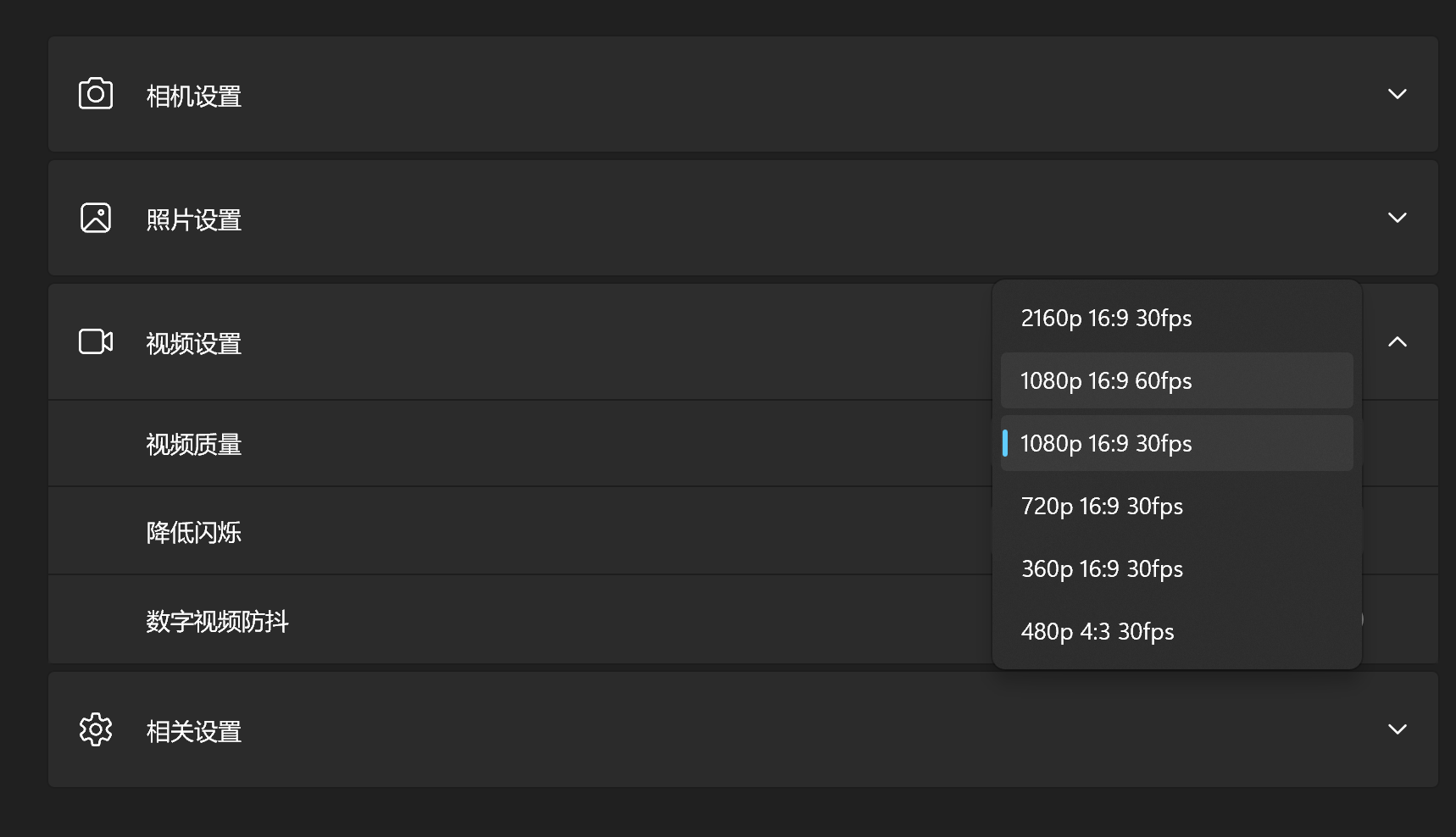Choose 1080p 16:9 60fps video quality
This screenshot has height=837, width=1456.
(x=1176, y=380)
